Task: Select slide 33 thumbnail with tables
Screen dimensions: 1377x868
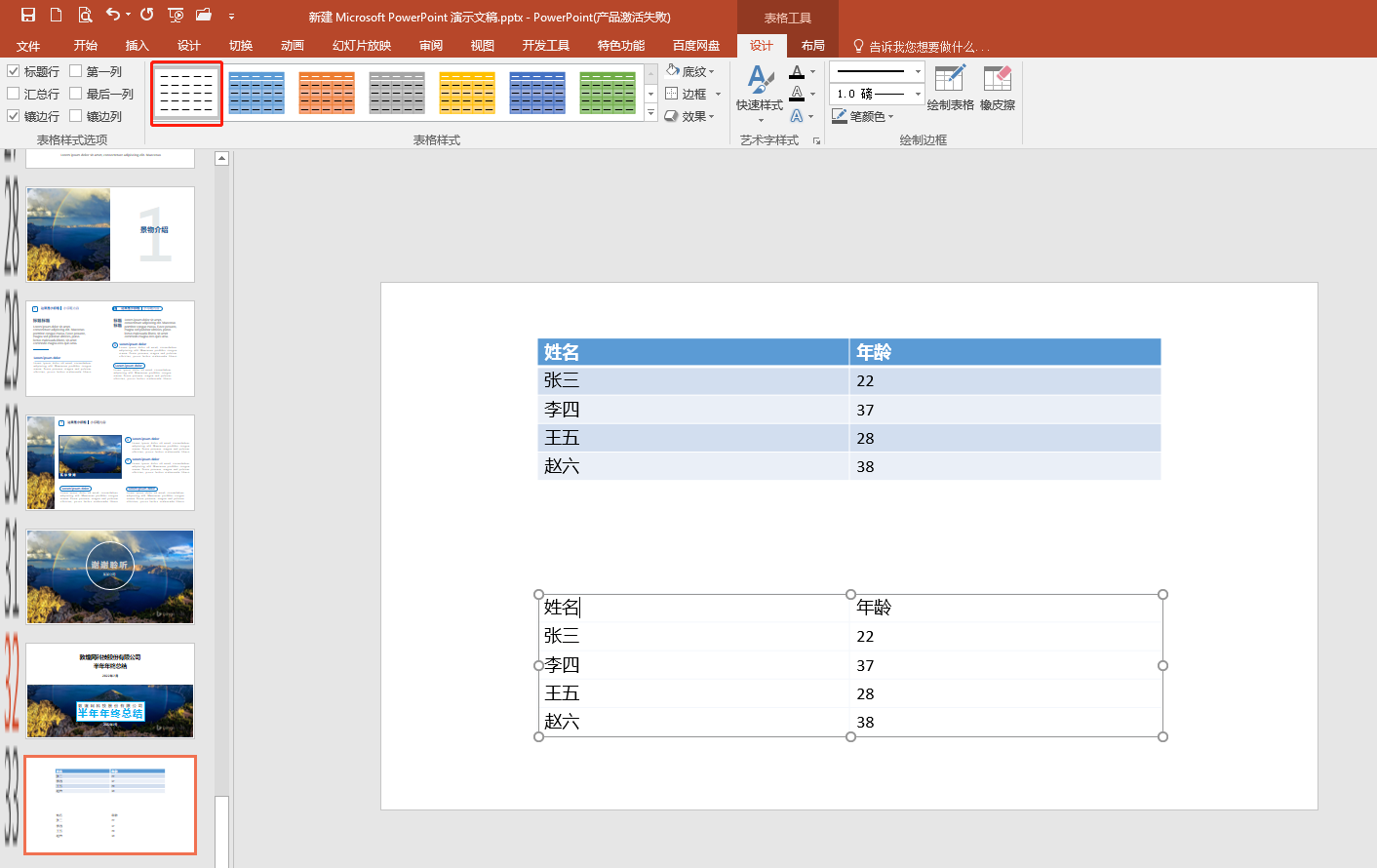Action: [110, 805]
